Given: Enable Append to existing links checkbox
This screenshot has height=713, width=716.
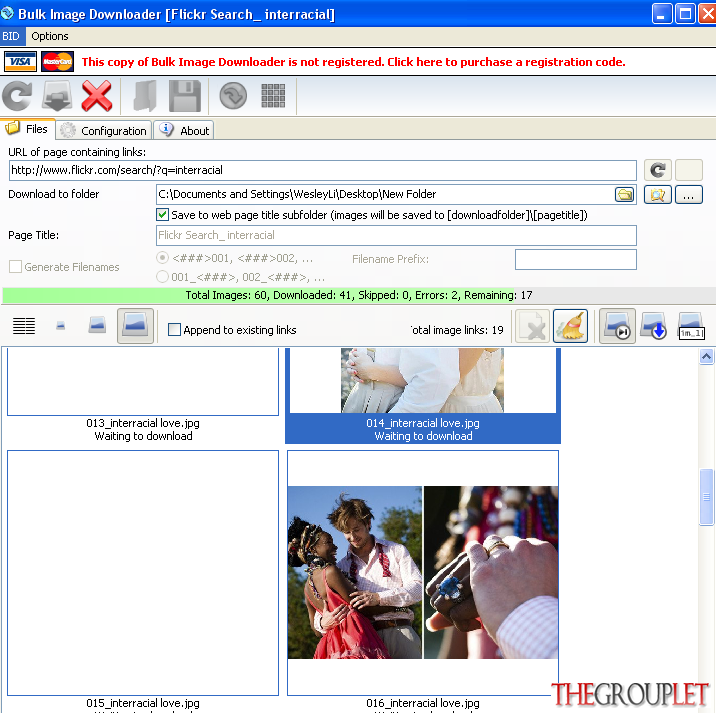Looking at the screenshot, I should click(x=174, y=330).
